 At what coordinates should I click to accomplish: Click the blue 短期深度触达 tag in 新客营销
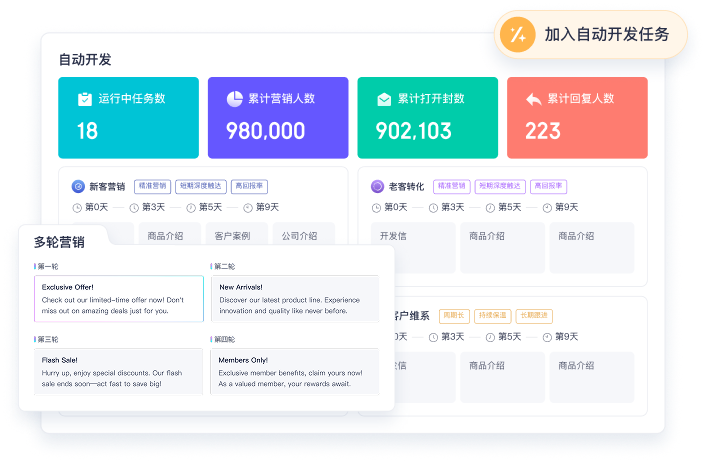(x=201, y=186)
